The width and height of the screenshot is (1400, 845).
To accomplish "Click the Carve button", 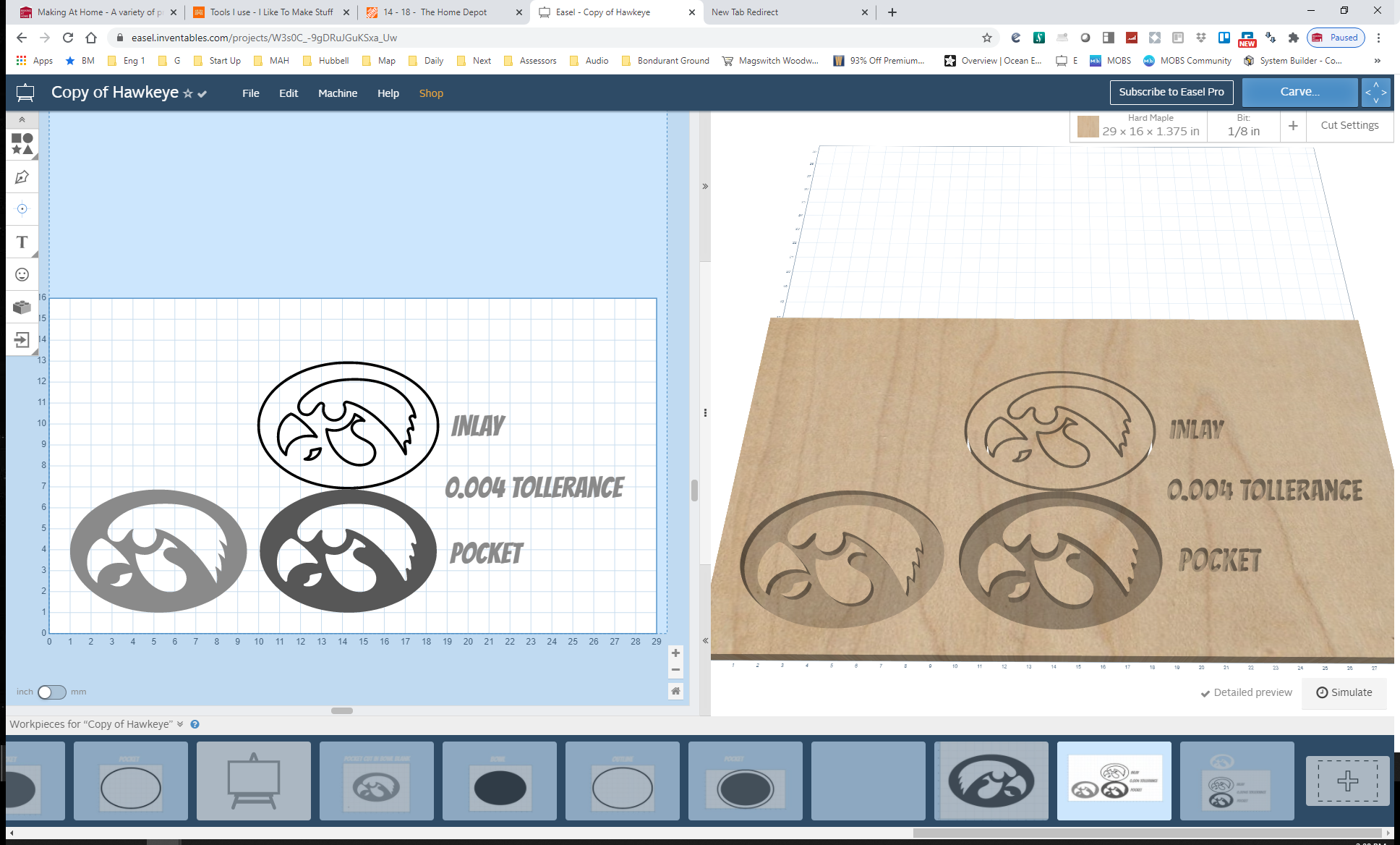I will click(x=1299, y=92).
